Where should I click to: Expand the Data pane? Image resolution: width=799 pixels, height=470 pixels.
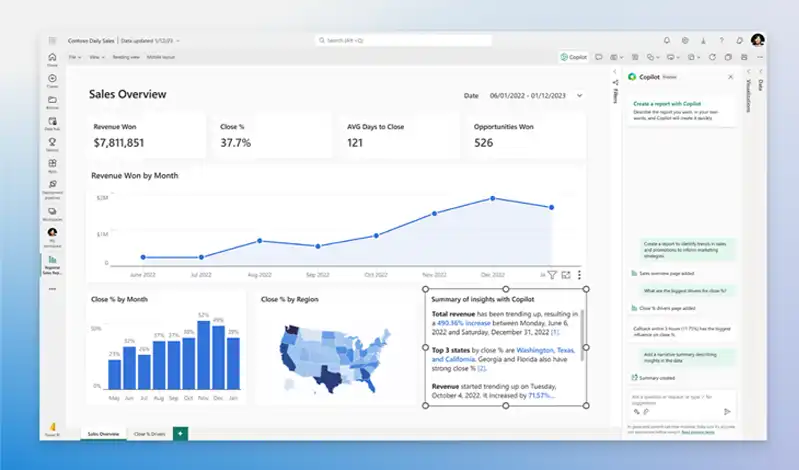point(760,71)
